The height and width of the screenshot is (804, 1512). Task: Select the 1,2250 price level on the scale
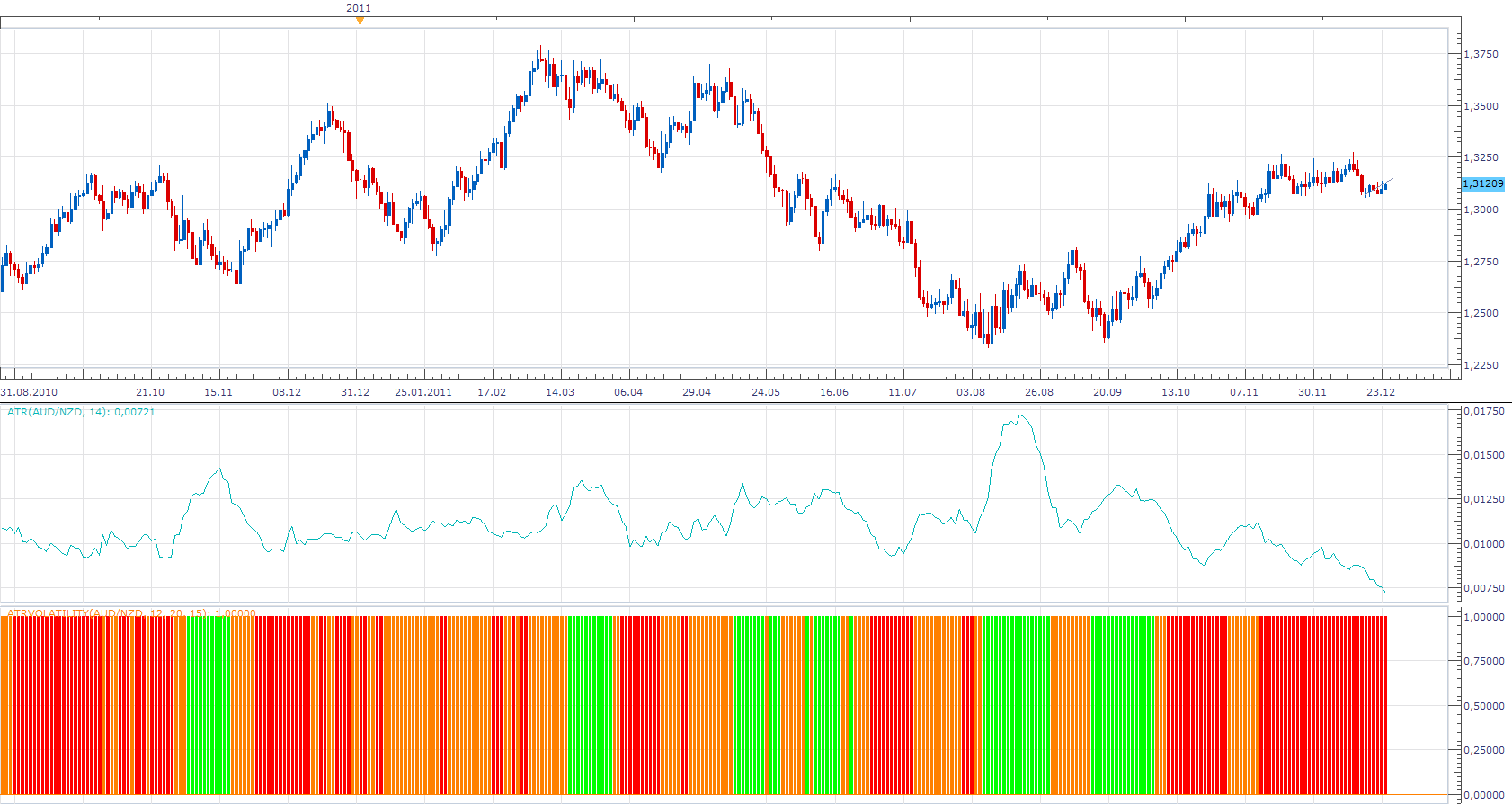point(1481,365)
